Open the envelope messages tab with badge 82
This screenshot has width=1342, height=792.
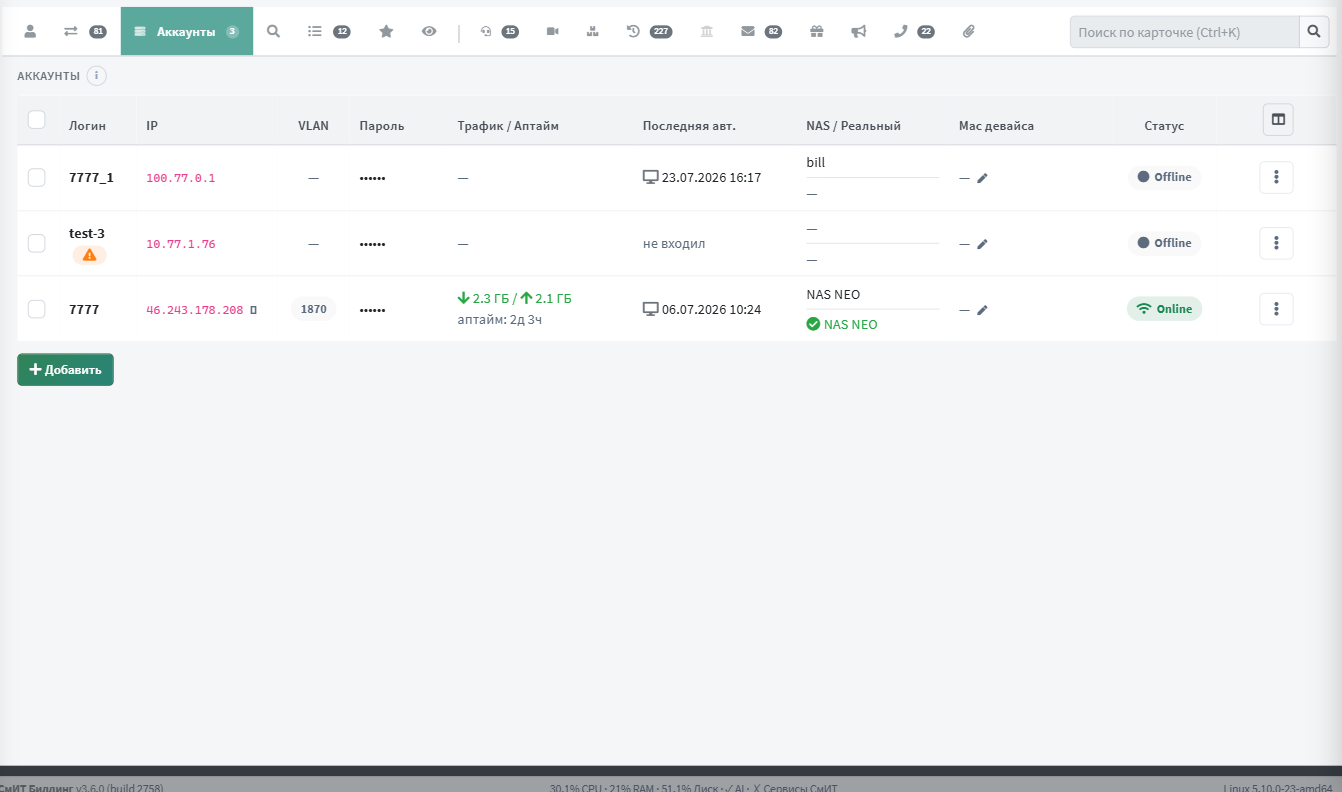761,32
